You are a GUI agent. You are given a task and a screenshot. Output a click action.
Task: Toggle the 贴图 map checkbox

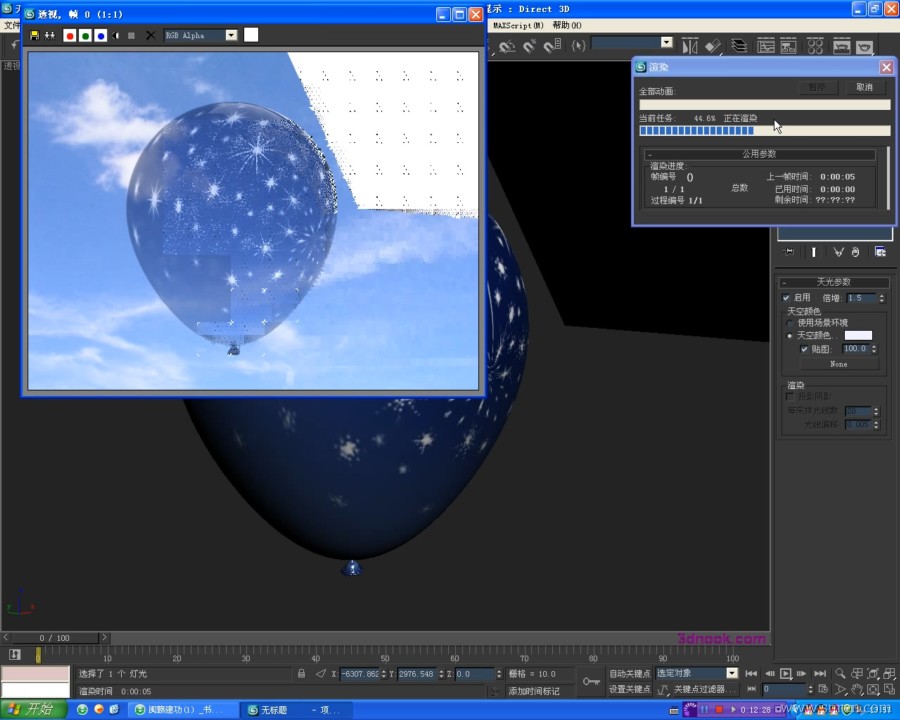pos(804,349)
